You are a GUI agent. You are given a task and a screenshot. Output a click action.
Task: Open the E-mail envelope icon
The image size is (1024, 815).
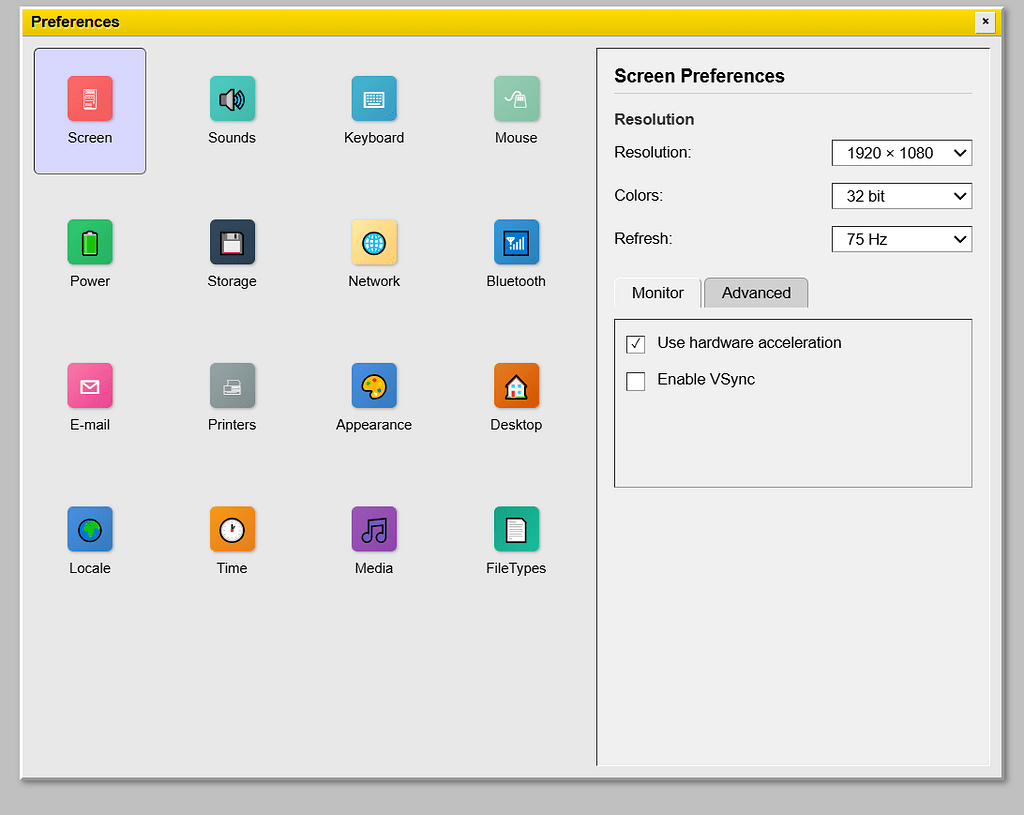pyautogui.click(x=90, y=386)
